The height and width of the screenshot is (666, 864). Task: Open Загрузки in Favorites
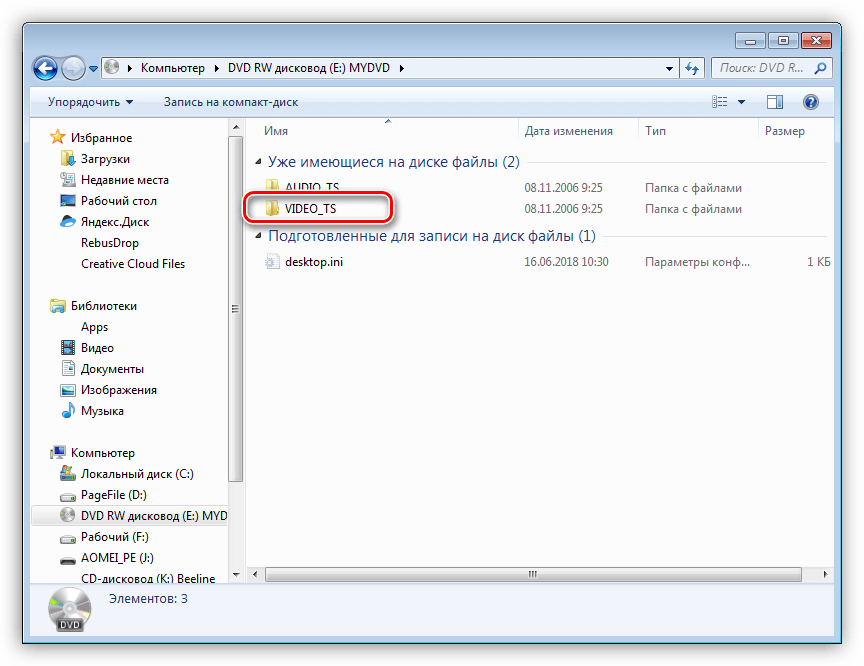tap(105, 159)
